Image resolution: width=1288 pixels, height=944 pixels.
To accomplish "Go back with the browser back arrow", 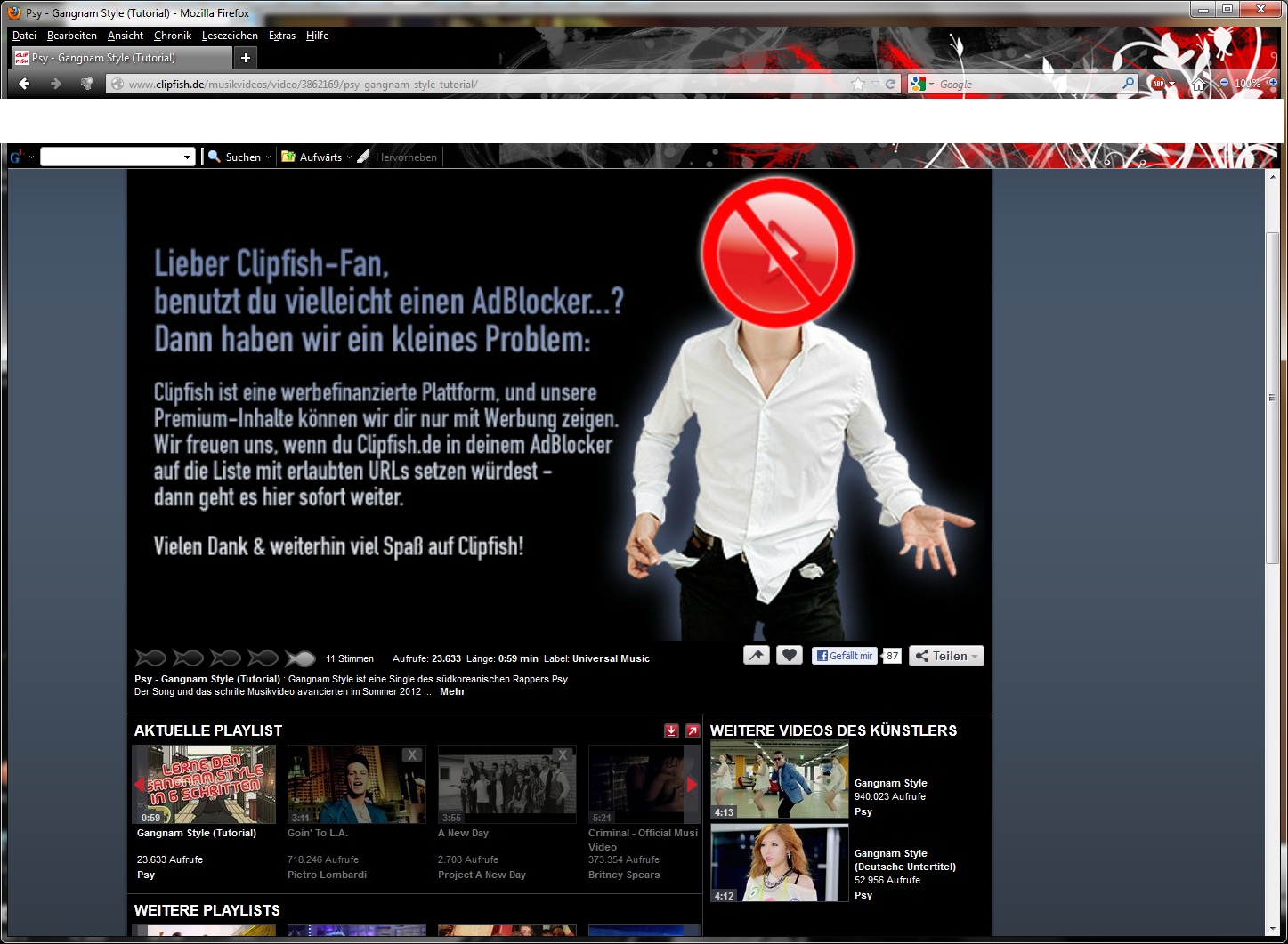I will pyautogui.click(x=25, y=84).
